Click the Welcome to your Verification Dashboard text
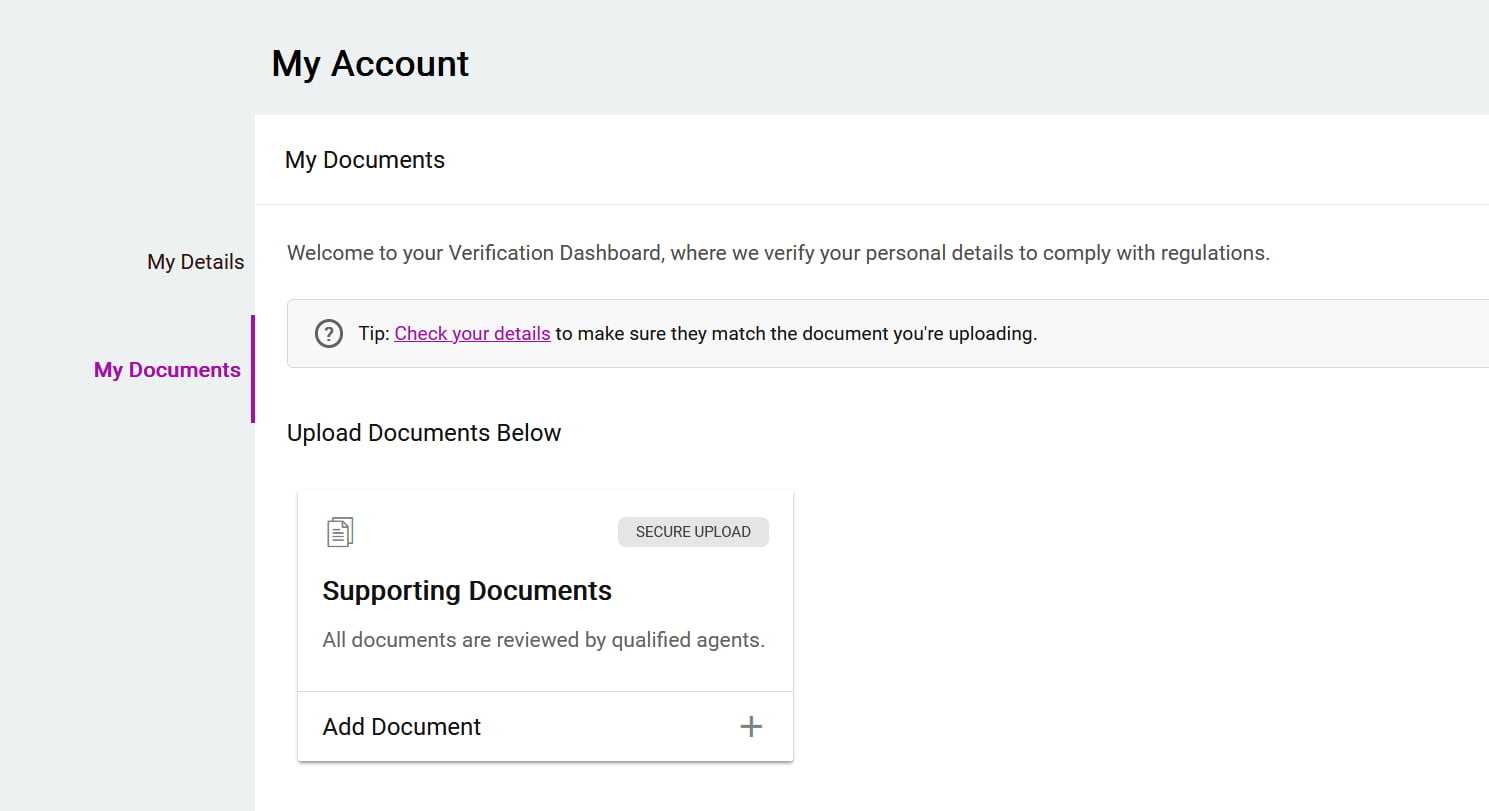Image resolution: width=1489 pixels, height=811 pixels. click(x=778, y=253)
